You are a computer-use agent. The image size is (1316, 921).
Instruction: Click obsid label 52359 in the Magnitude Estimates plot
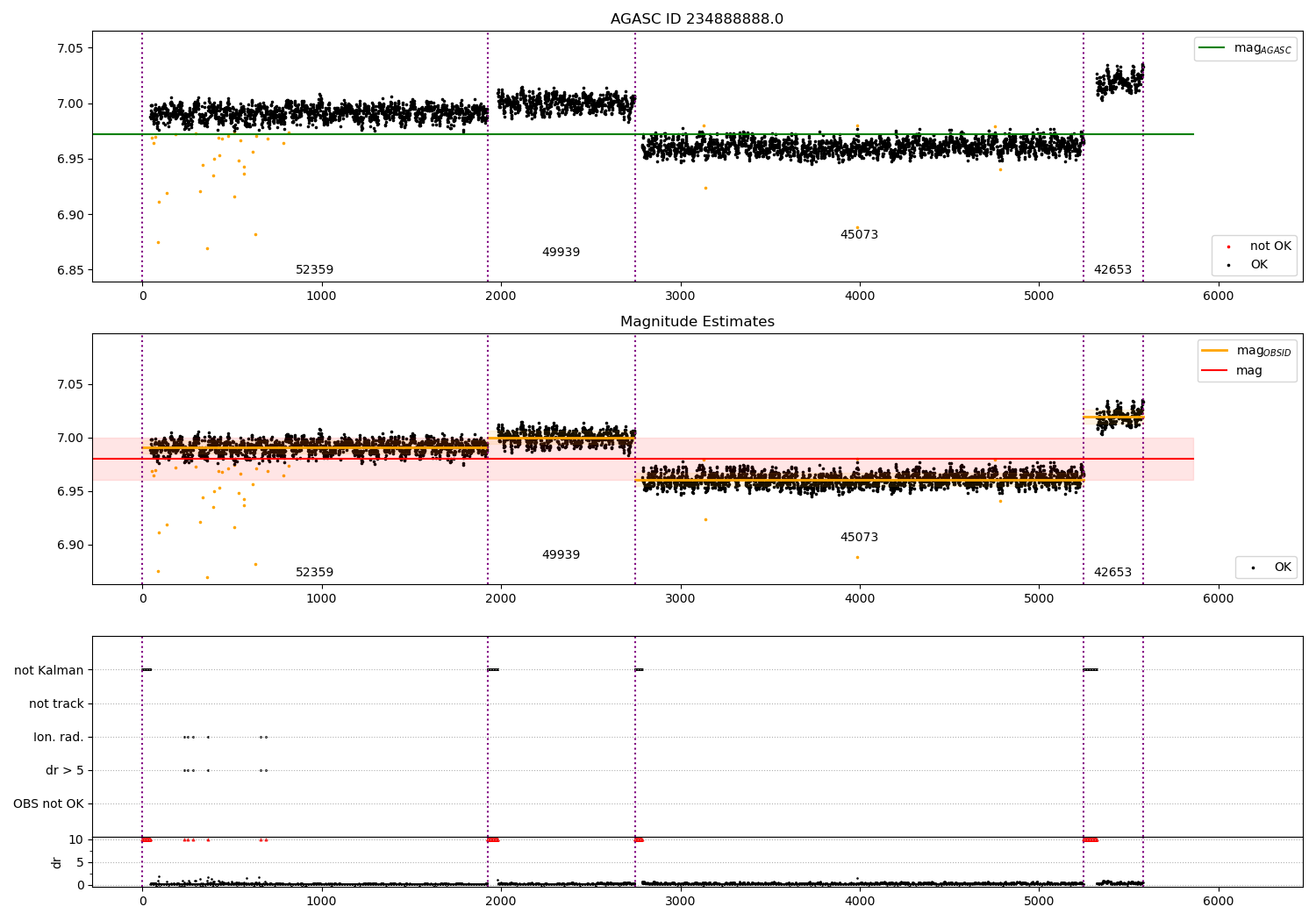click(x=314, y=573)
